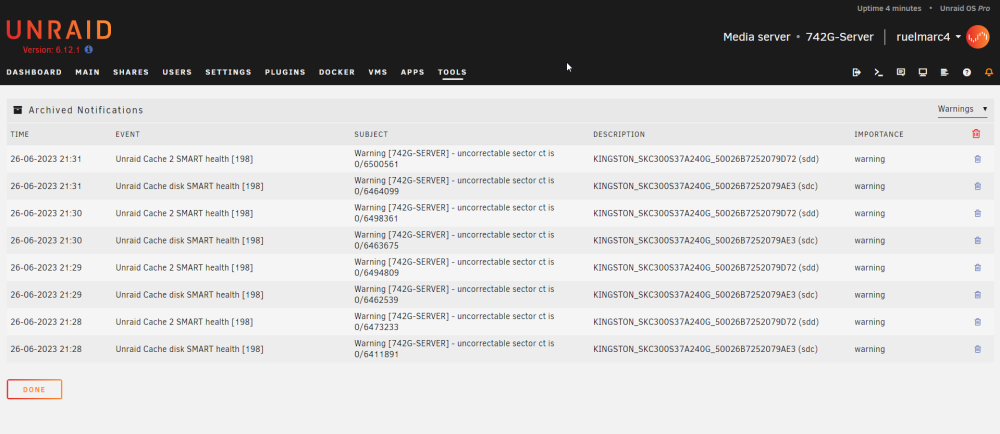1000x434 pixels.
Task: Open the system log icon
Action: [x=945, y=73]
